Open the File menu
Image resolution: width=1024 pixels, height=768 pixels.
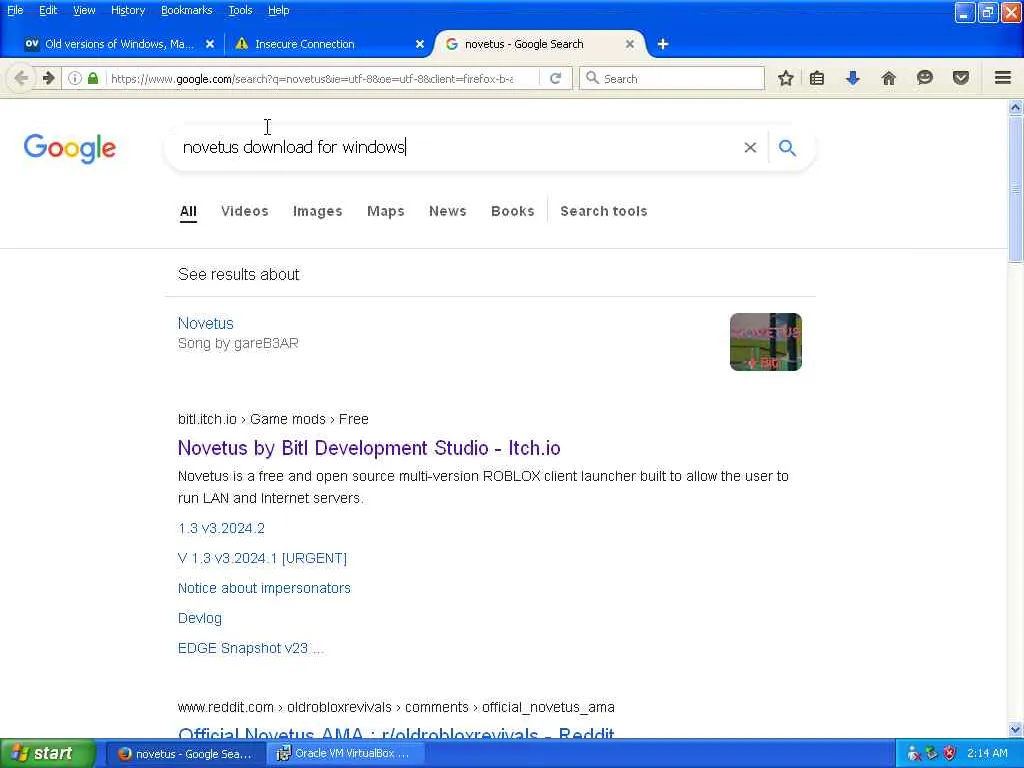pos(15,10)
